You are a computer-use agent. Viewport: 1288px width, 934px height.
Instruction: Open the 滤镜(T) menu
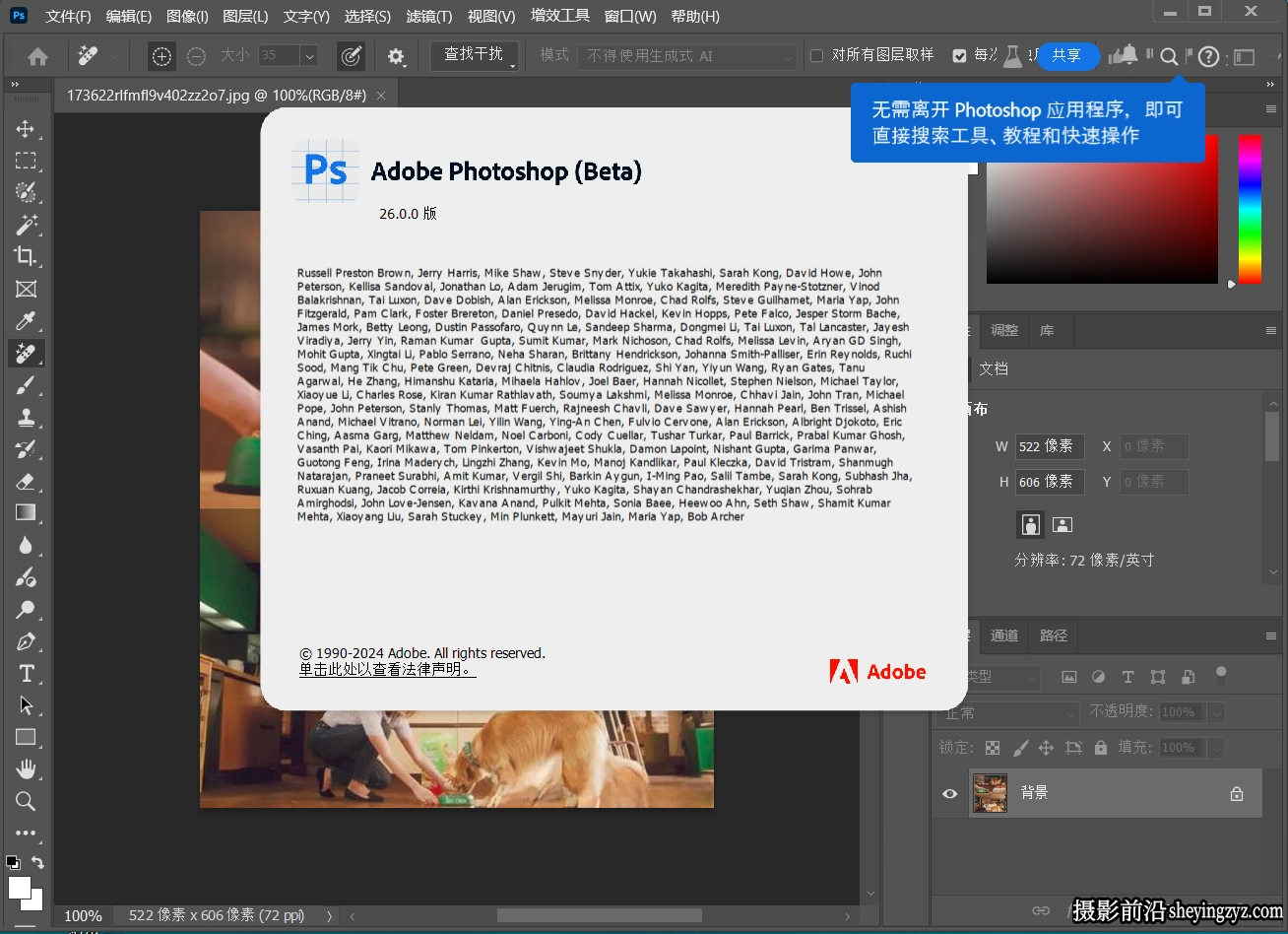(428, 16)
